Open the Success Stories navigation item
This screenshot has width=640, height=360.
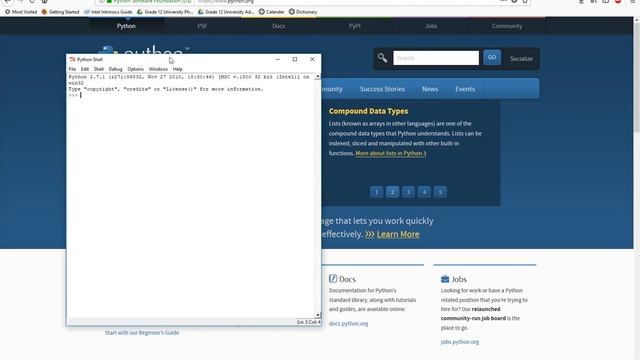[382, 89]
